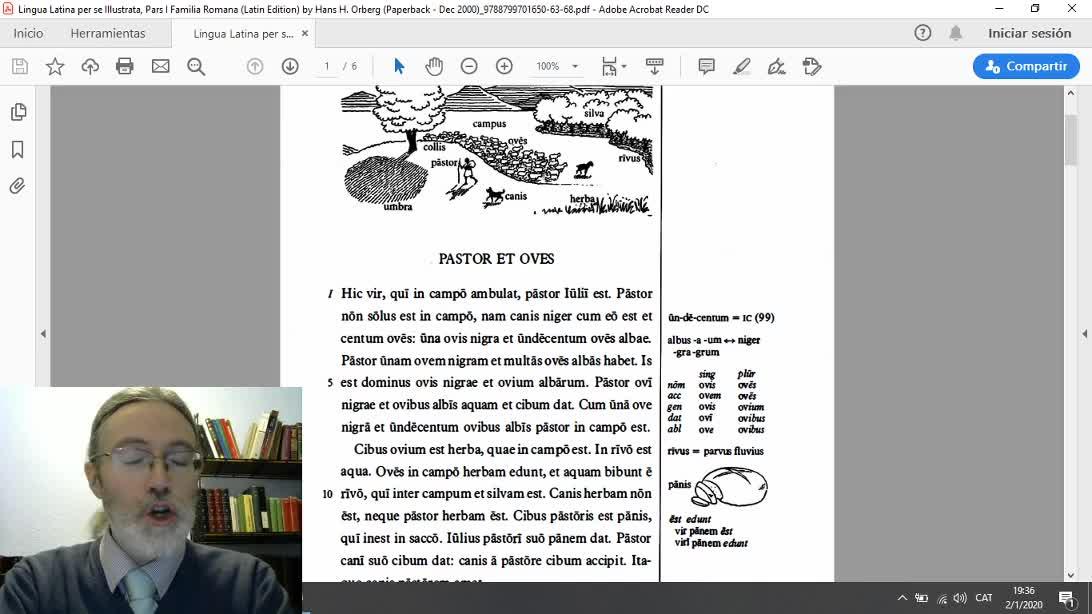Viewport: 1092px width, 614px height.
Task: Open the stamp tool icon
Action: [x=811, y=66]
